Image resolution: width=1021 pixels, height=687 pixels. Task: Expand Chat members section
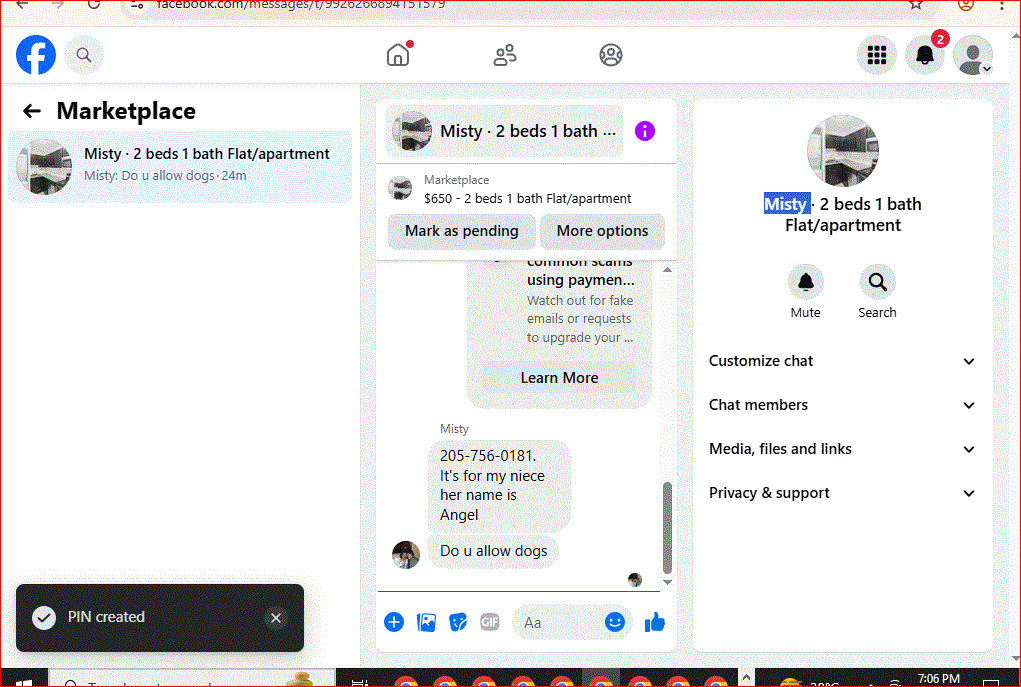point(842,405)
